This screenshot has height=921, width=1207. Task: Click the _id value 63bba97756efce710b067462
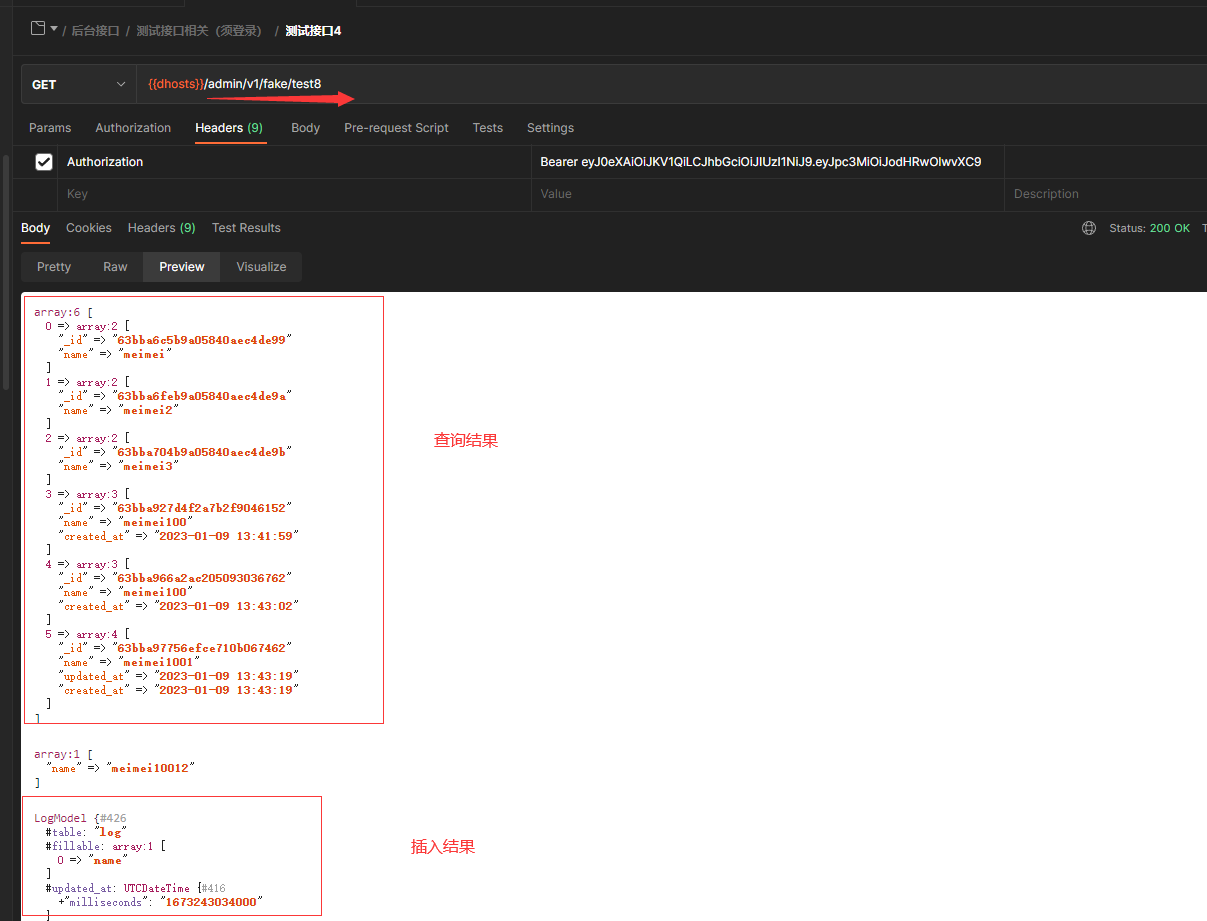pyautogui.click(x=203, y=648)
